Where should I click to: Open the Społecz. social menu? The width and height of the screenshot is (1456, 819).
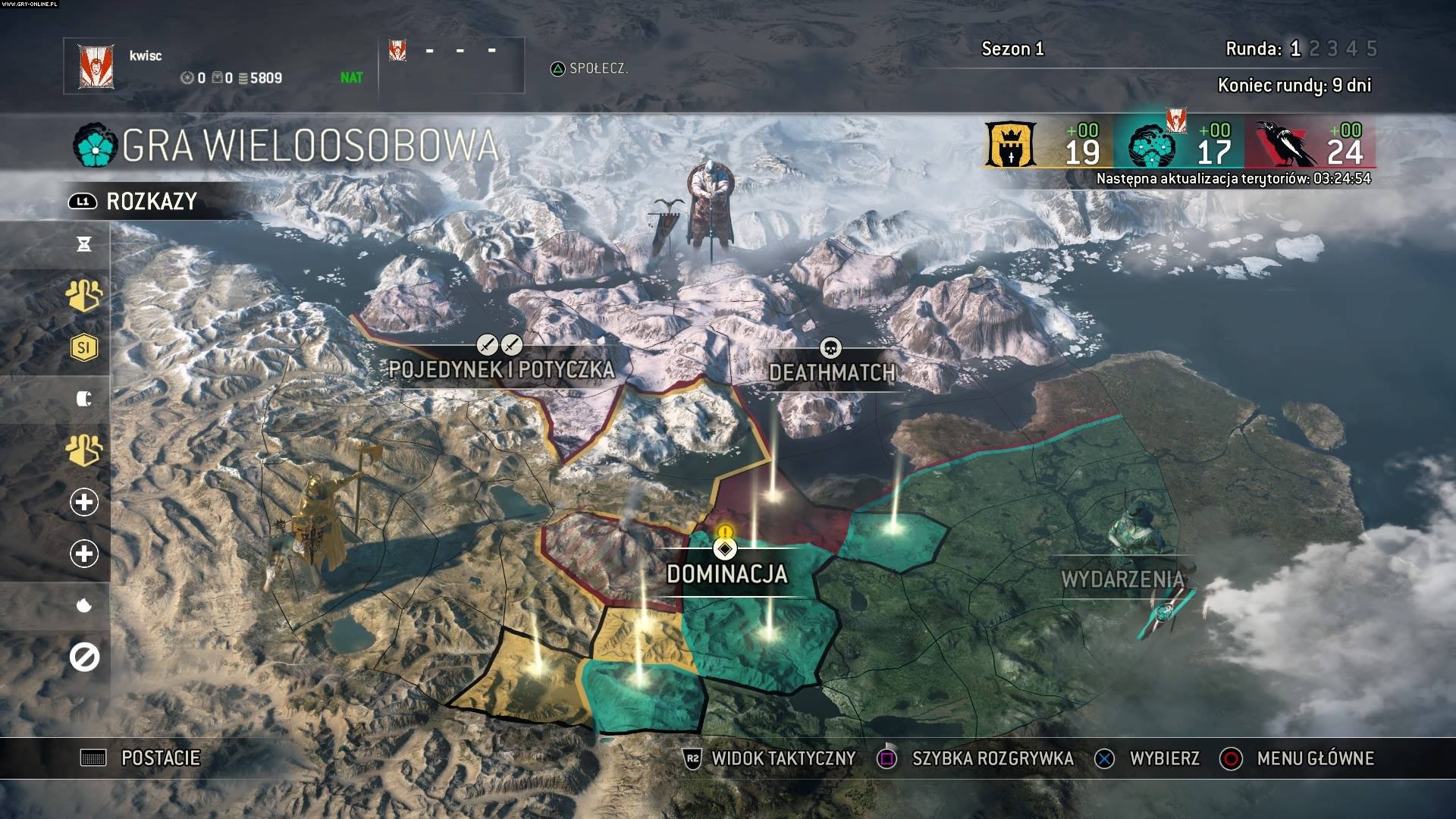click(x=589, y=68)
